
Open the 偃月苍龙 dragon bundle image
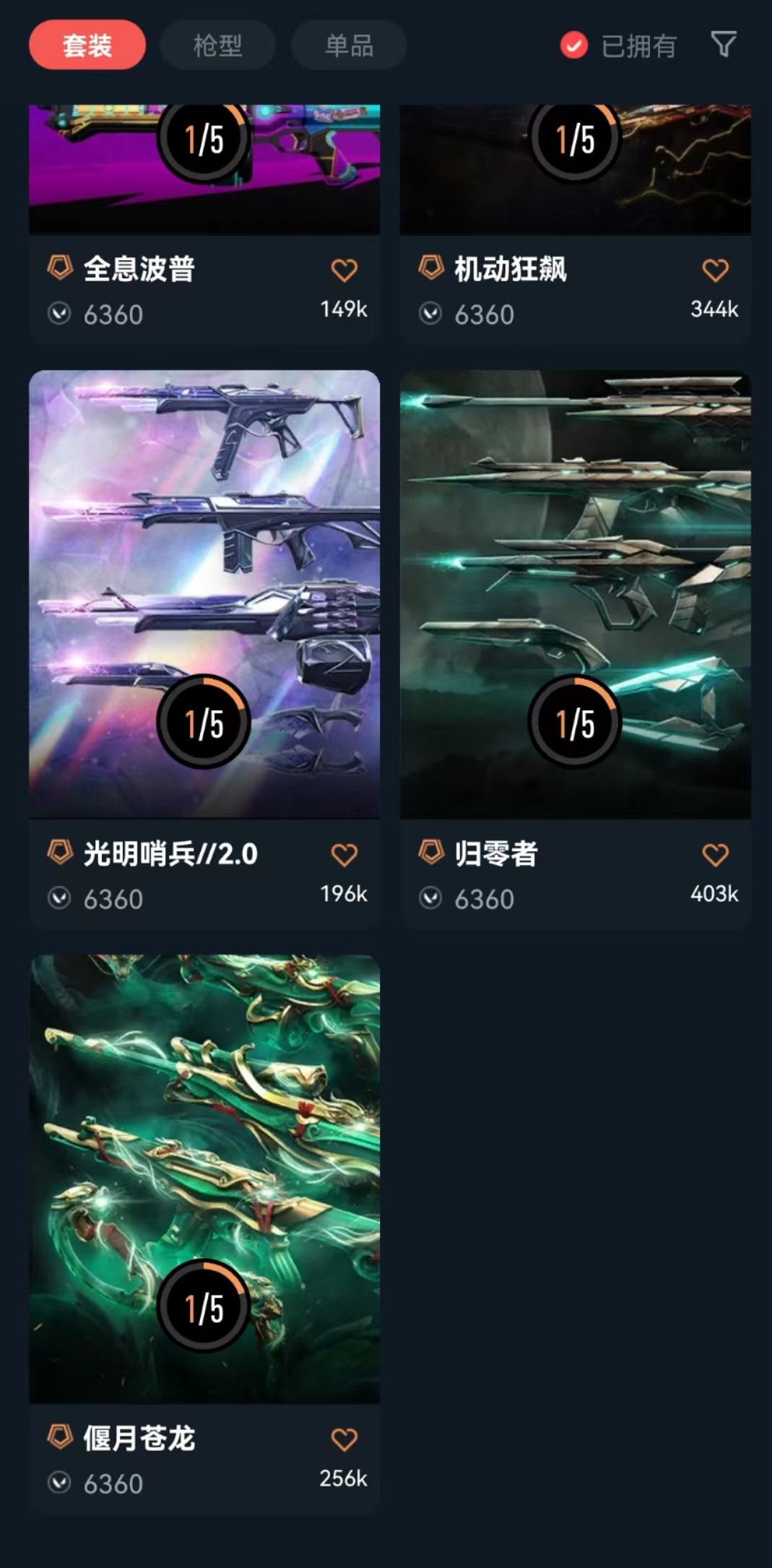(204, 1179)
